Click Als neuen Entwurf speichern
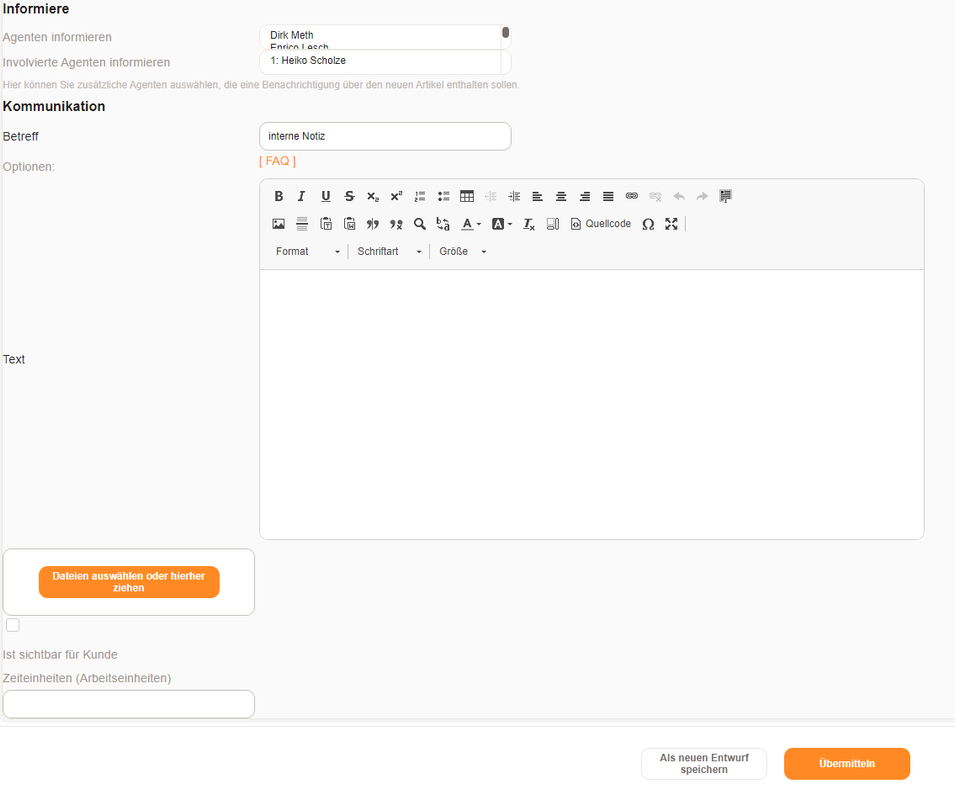 [704, 763]
